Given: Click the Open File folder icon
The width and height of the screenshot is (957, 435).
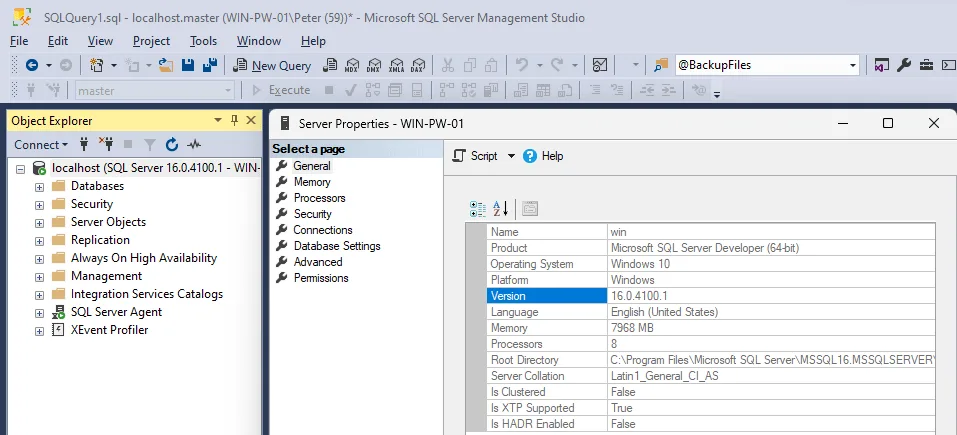Looking at the screenshot, I should [x=165, y=65].
